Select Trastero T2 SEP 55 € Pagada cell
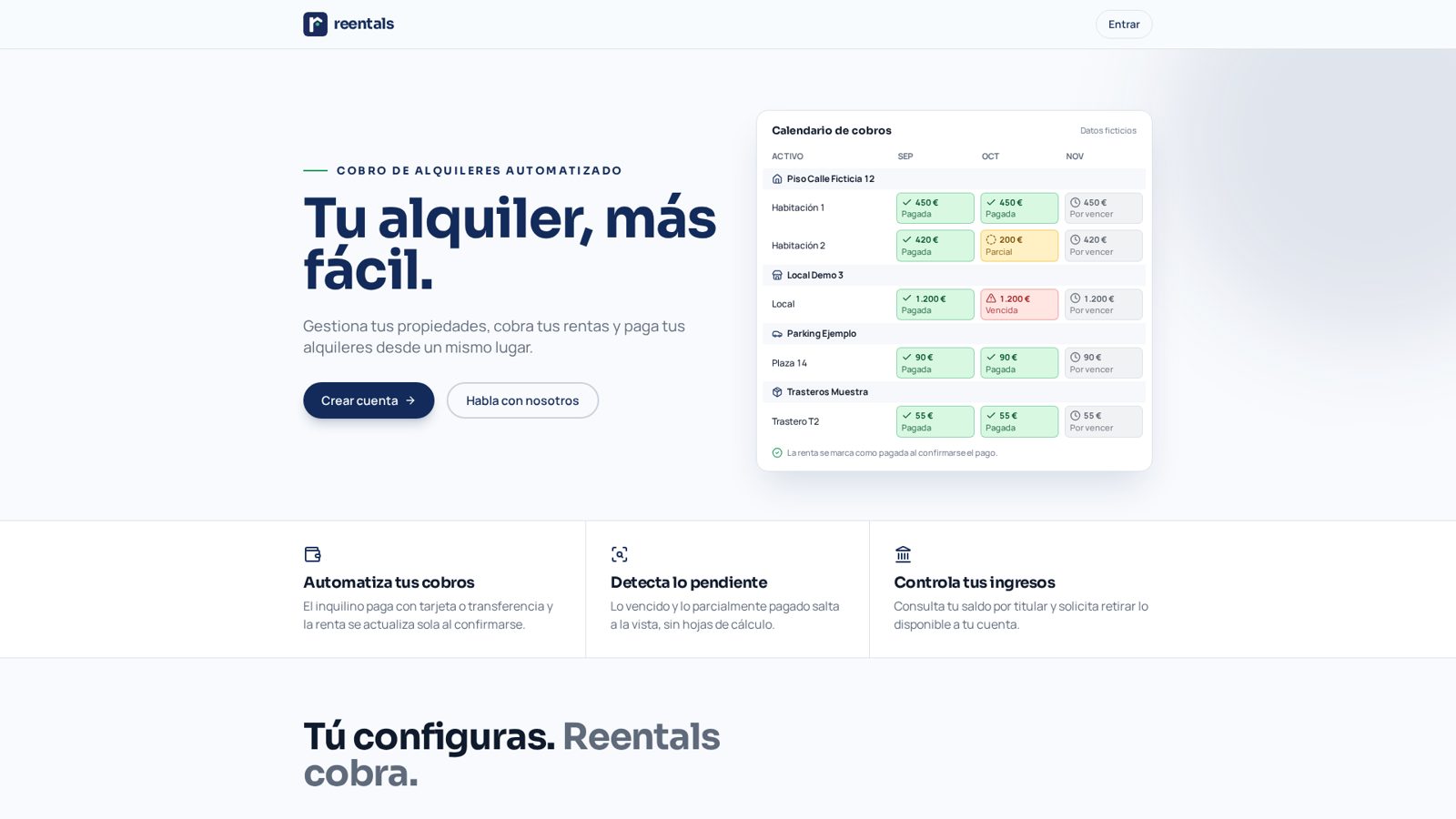The width and height of the screenshot is (1456, 819). [935, 421]
